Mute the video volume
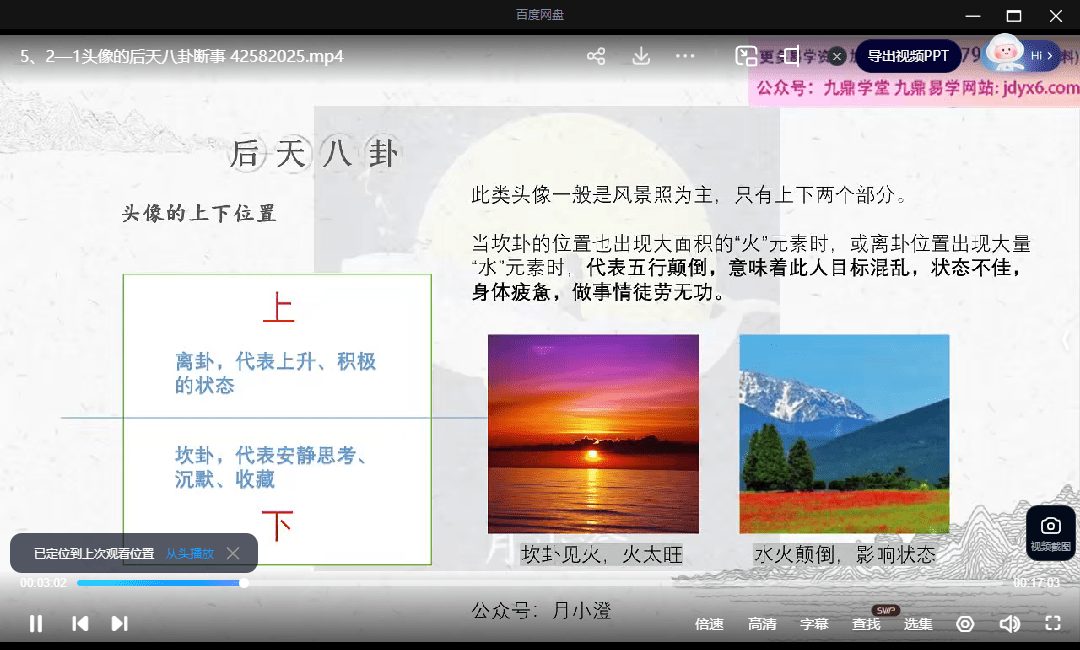 (x=1009, y=624)
